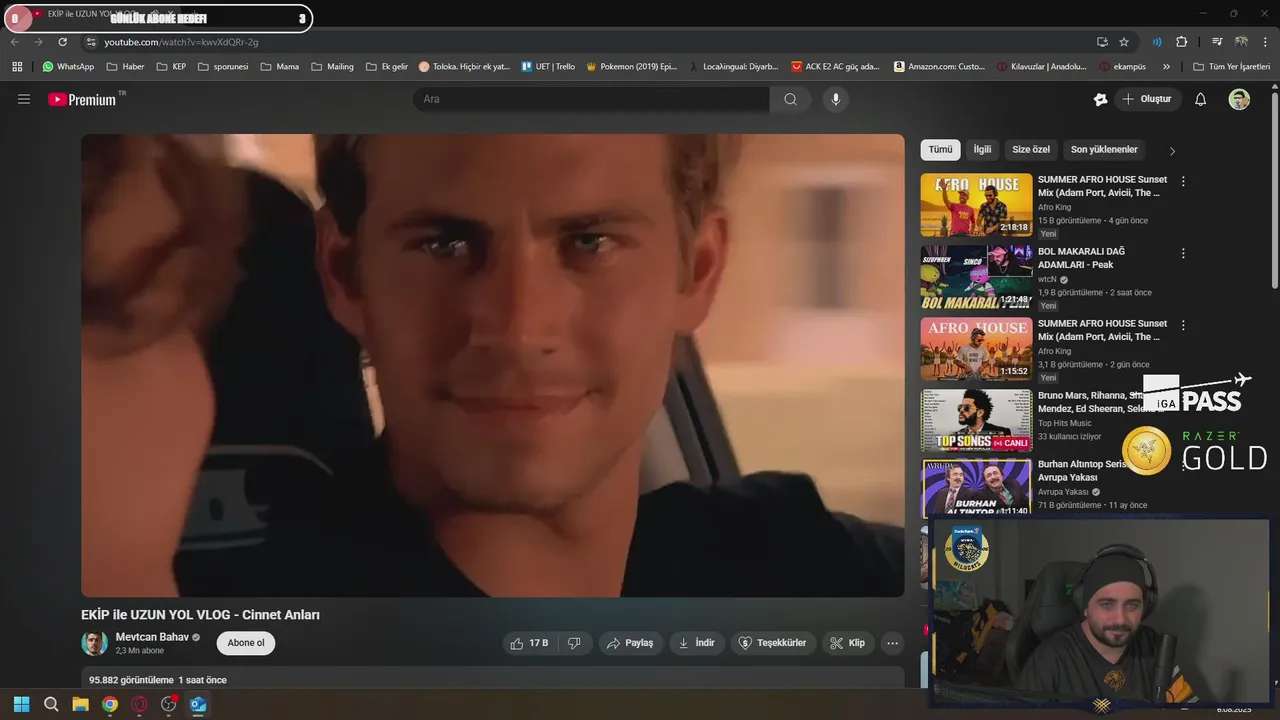Open the ekampüs bookmark
The width and height of the screenshot is (1280, 720).
(1122, 67)
